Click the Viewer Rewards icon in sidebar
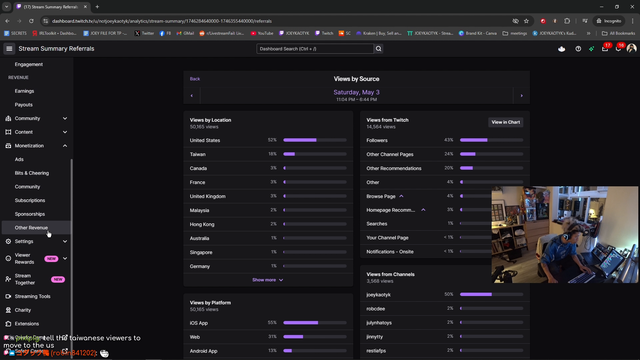Screen dimensions: 640x360 [8, 258]
